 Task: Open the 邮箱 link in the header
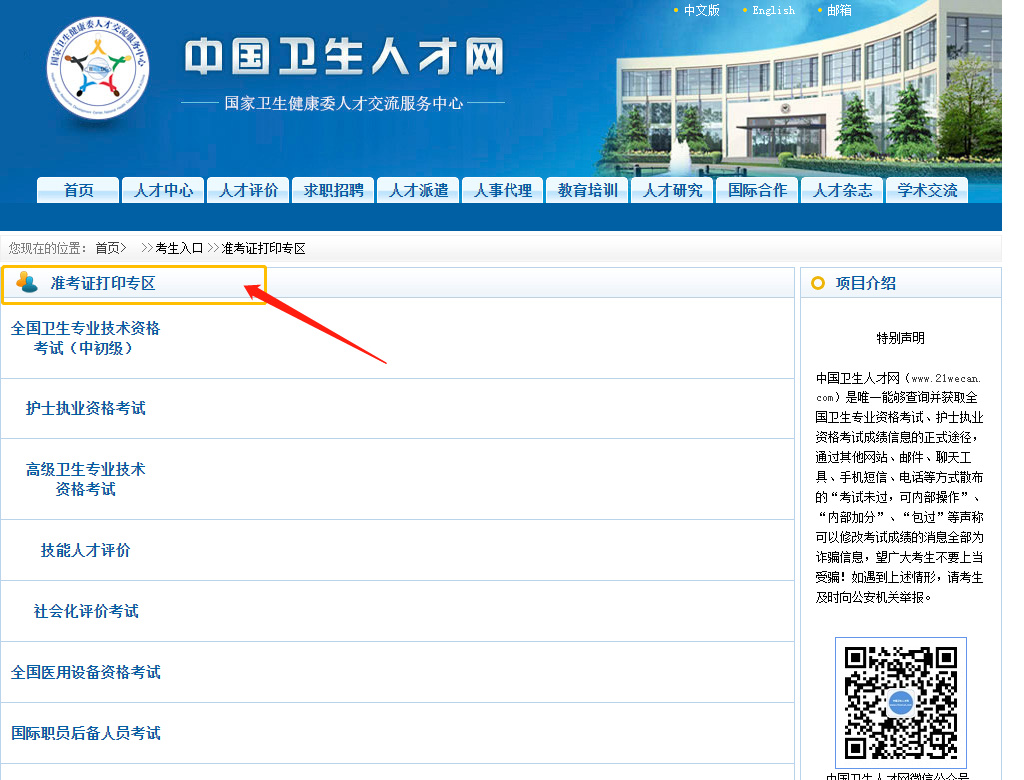point(839,10)
